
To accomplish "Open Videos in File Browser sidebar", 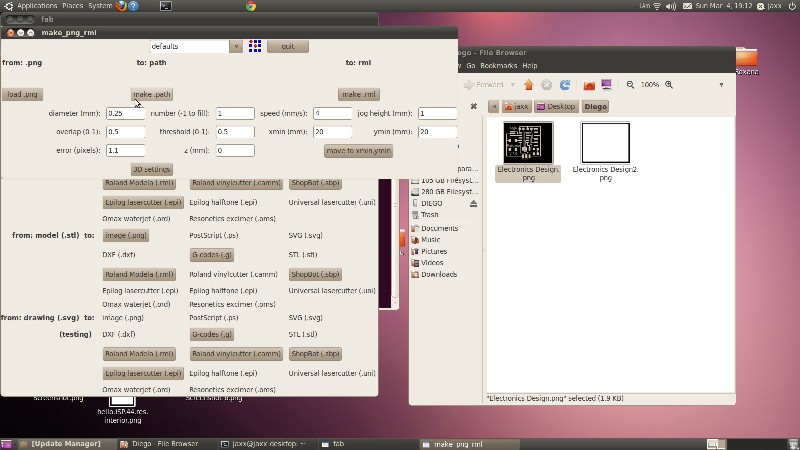I will click(432, 263).
